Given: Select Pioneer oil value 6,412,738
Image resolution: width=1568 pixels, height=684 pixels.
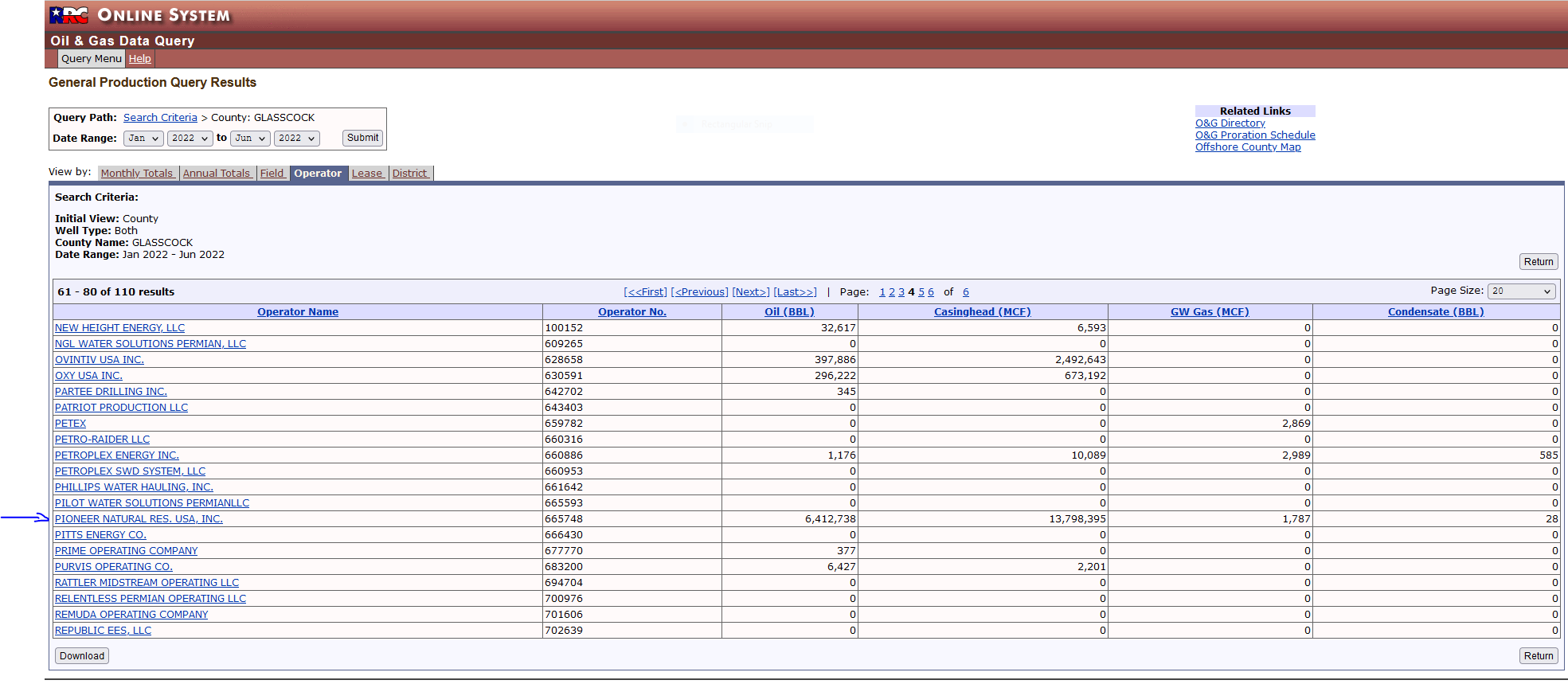Looking at the screenshot, I should coord(830,519).
